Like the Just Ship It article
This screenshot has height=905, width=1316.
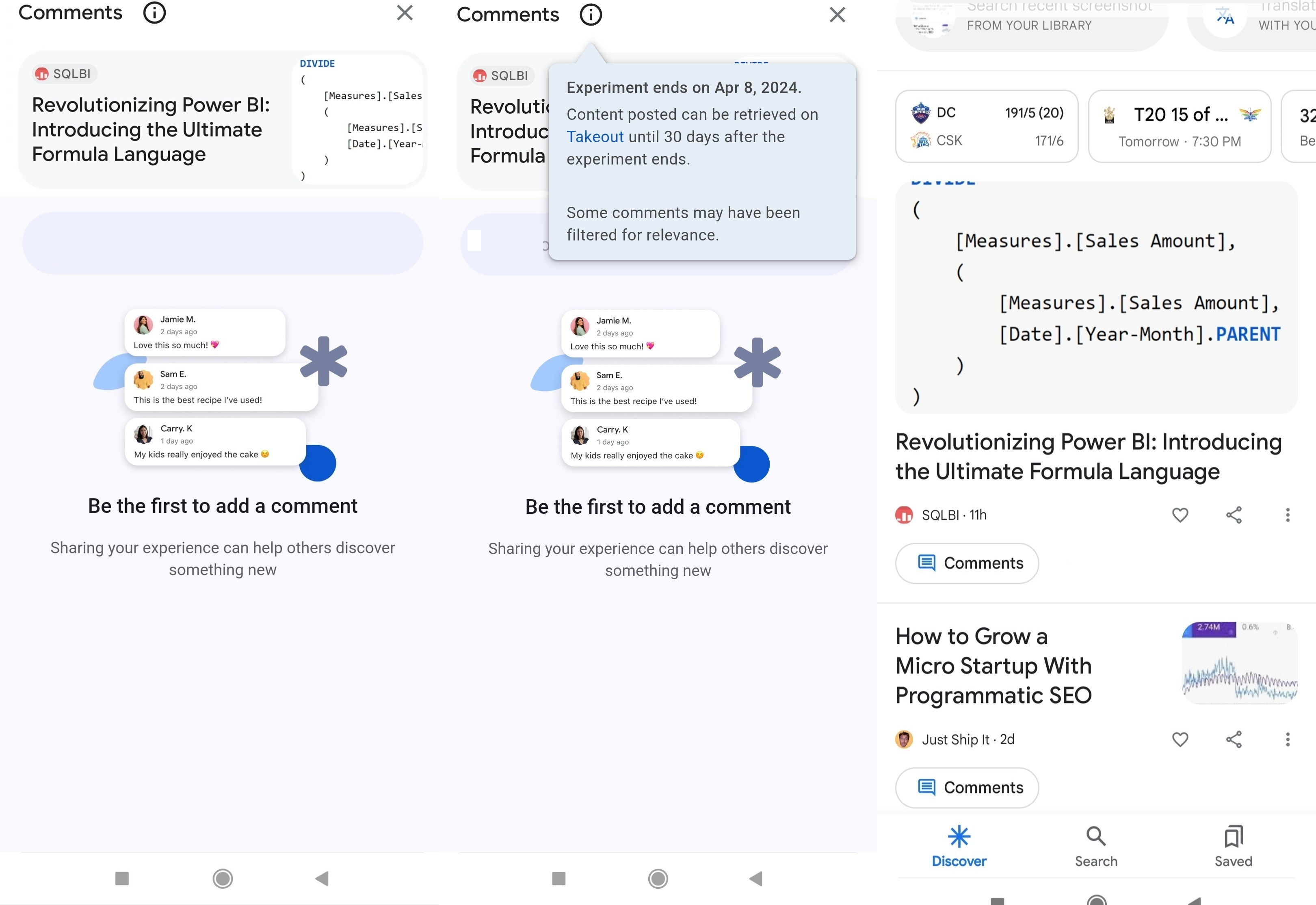tap(1180, 739)
